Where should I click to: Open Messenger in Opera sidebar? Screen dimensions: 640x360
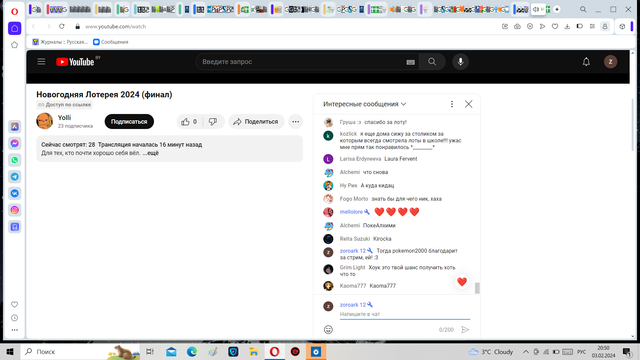tap(15, 143)
